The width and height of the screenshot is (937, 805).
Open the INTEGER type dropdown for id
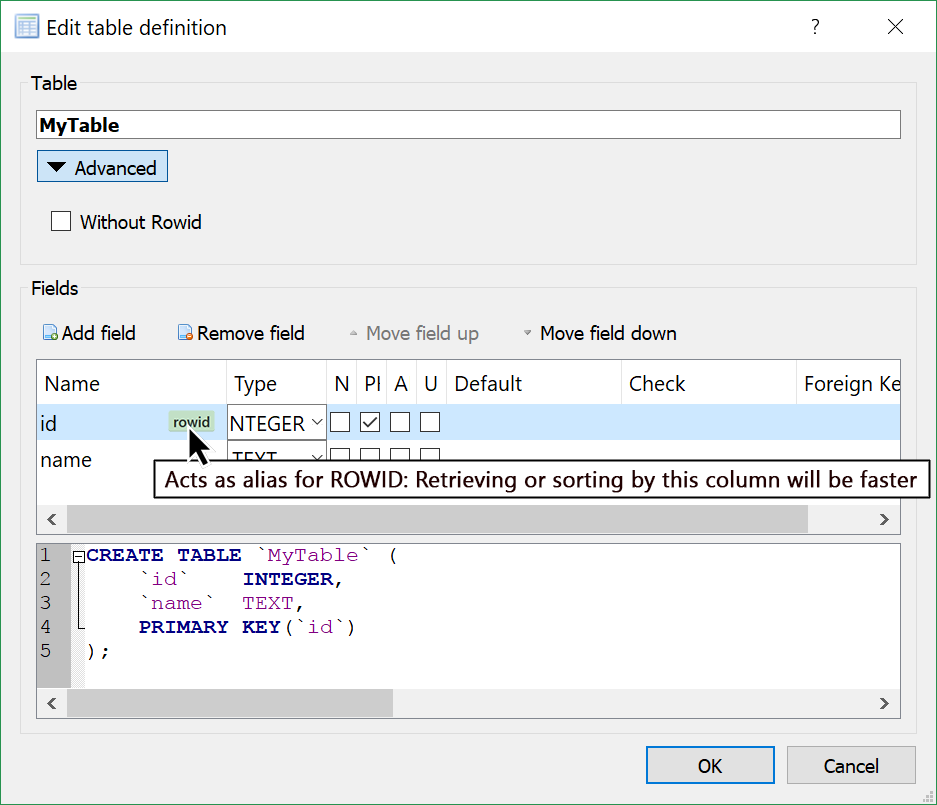pyautogui.click(x=317, y=423)
